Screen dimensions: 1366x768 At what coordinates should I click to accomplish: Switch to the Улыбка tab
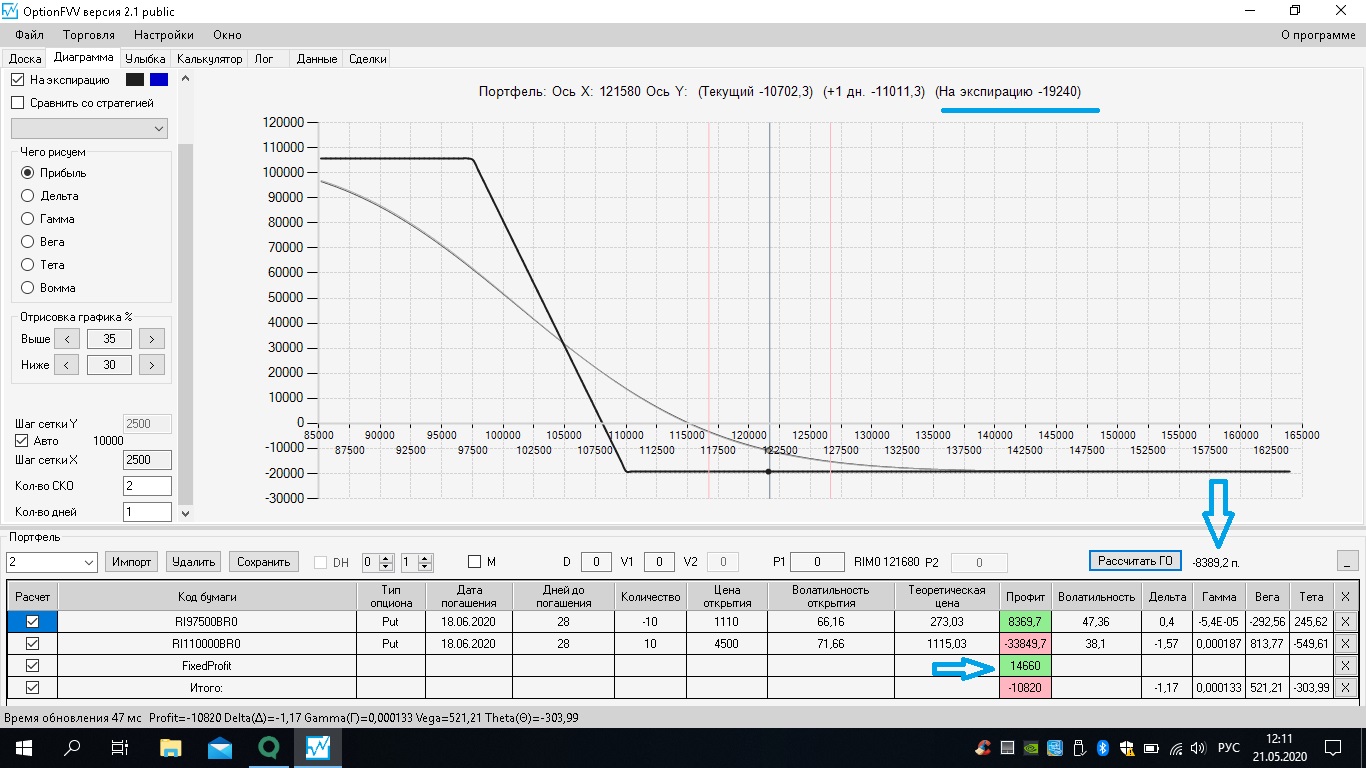(146, 59)
